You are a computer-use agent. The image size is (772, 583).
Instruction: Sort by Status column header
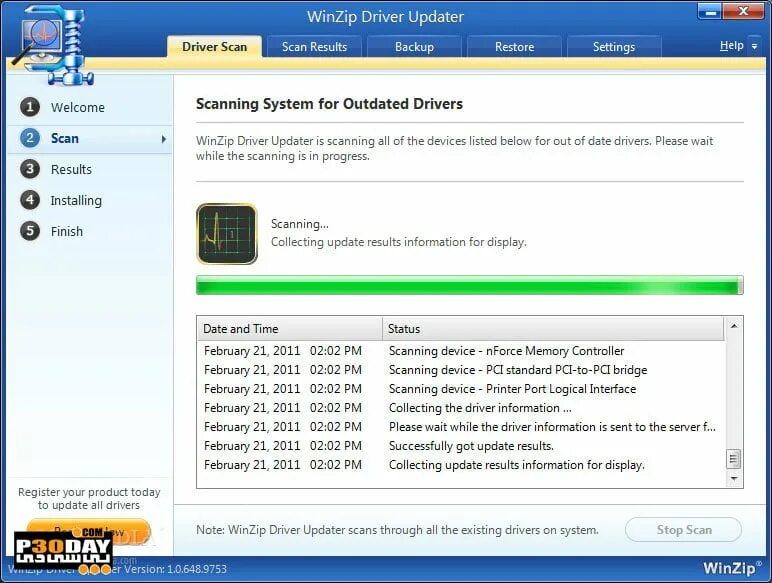click(553, 328)
